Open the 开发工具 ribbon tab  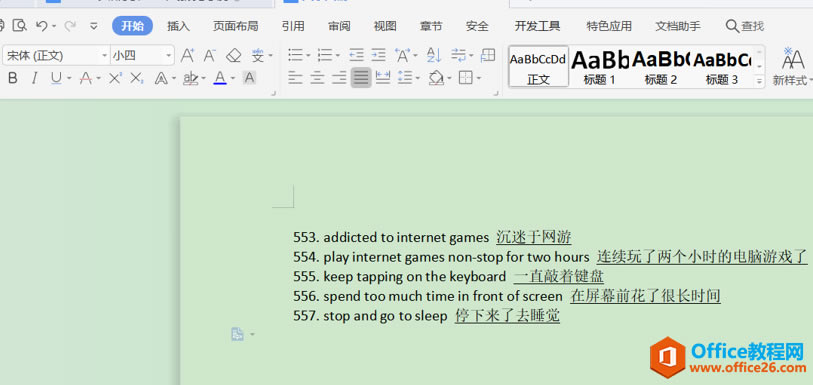537,26
